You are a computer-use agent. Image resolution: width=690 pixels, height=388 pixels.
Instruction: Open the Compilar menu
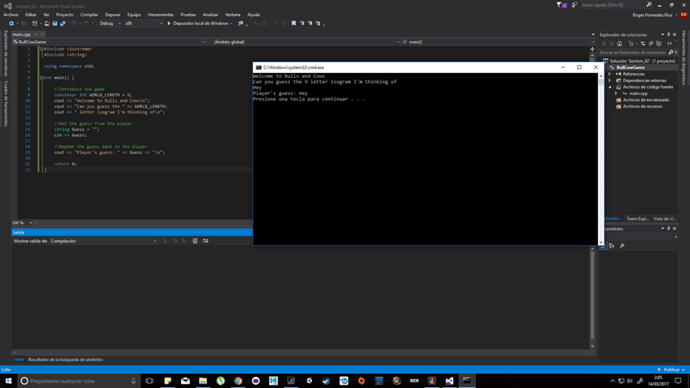pyautogui.click(x=89, y=15)
